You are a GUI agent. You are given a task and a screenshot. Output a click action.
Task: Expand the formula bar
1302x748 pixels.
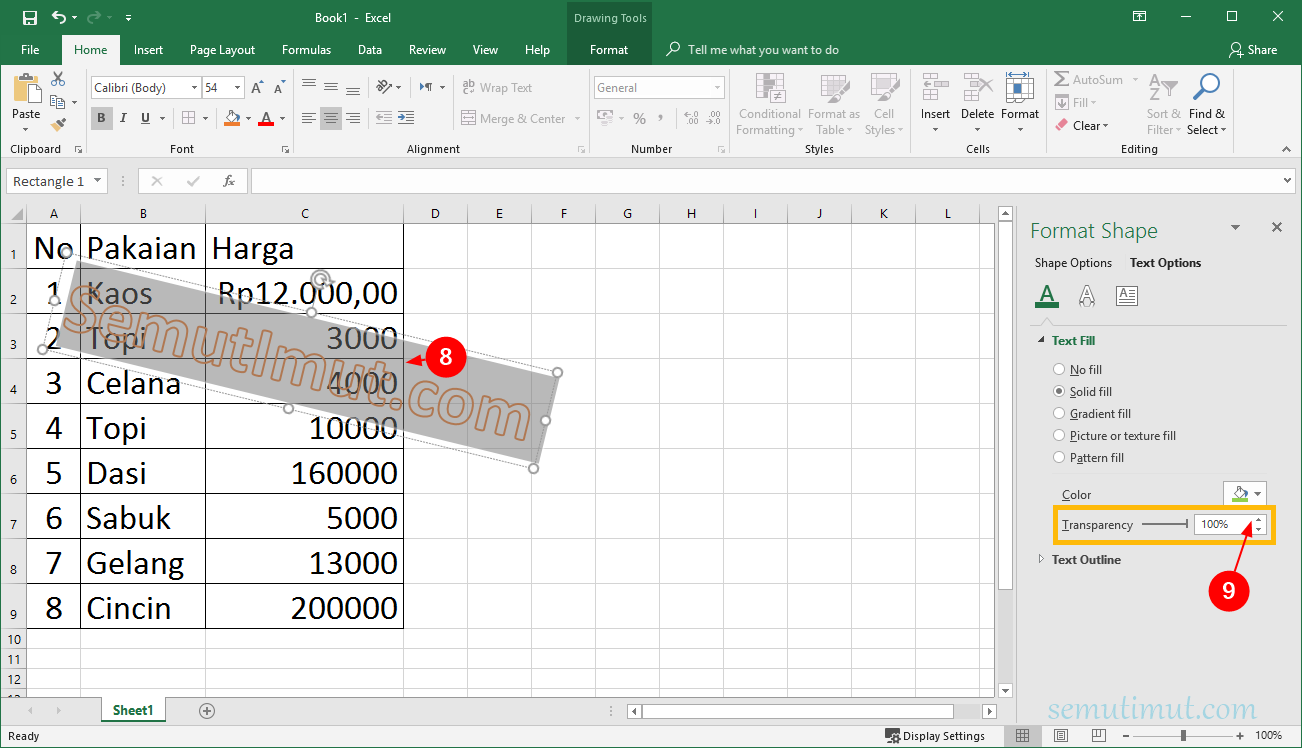coord(1287,181)
